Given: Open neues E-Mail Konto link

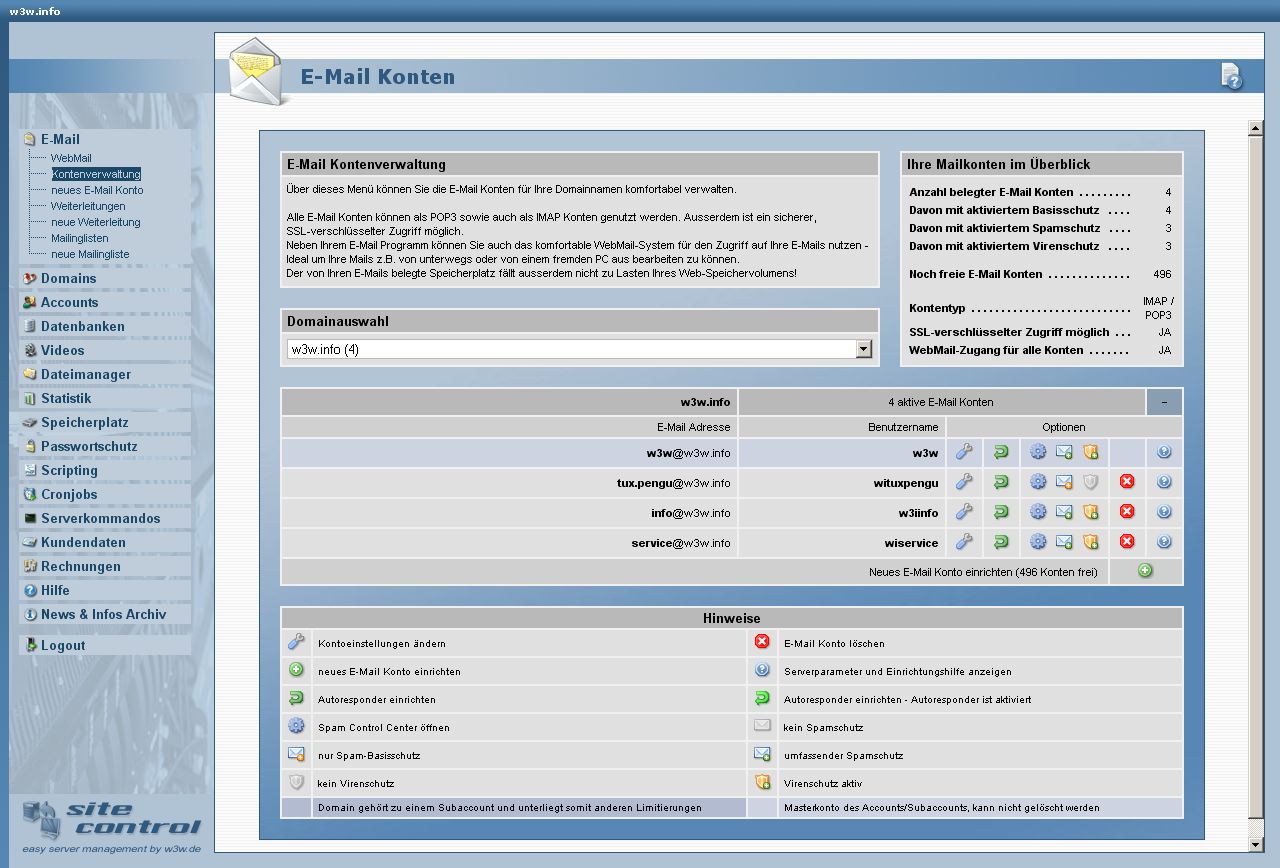Looking at the screenshot, I should point(97,190).
